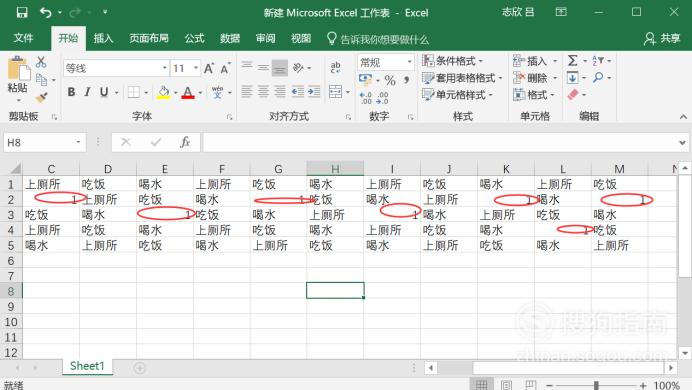Select the Sheet1 tab

coord(87,366)
